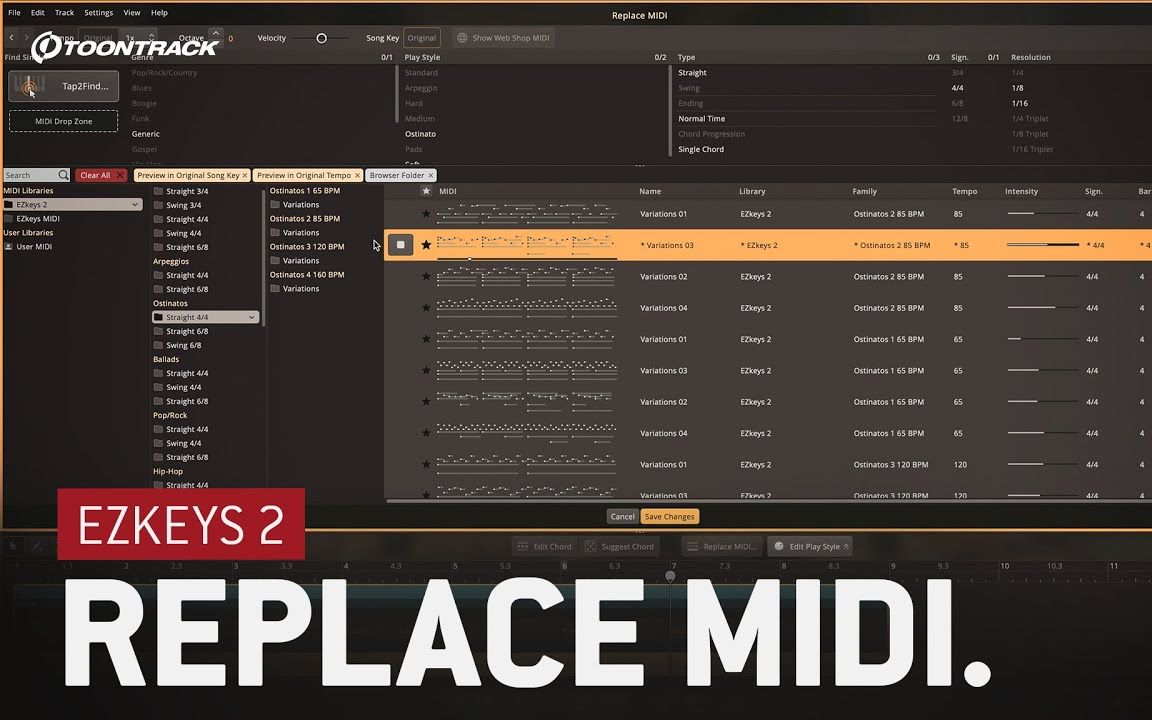Remove the Preview in Original Tempo filter
The height and width of the screenshot is (720, 1152).
[358, 173]
